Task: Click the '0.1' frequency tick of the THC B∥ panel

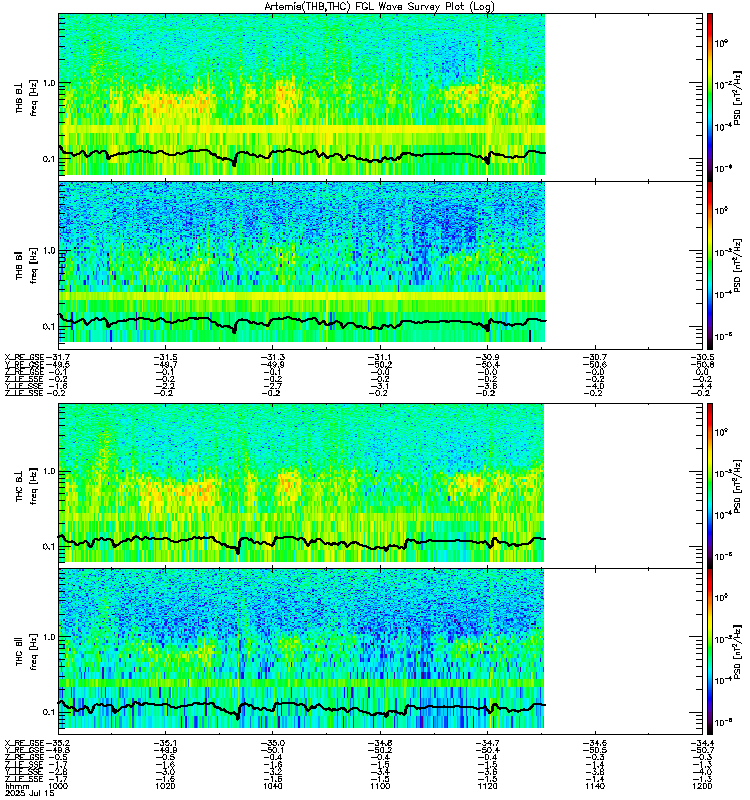Action: point(48,712)
